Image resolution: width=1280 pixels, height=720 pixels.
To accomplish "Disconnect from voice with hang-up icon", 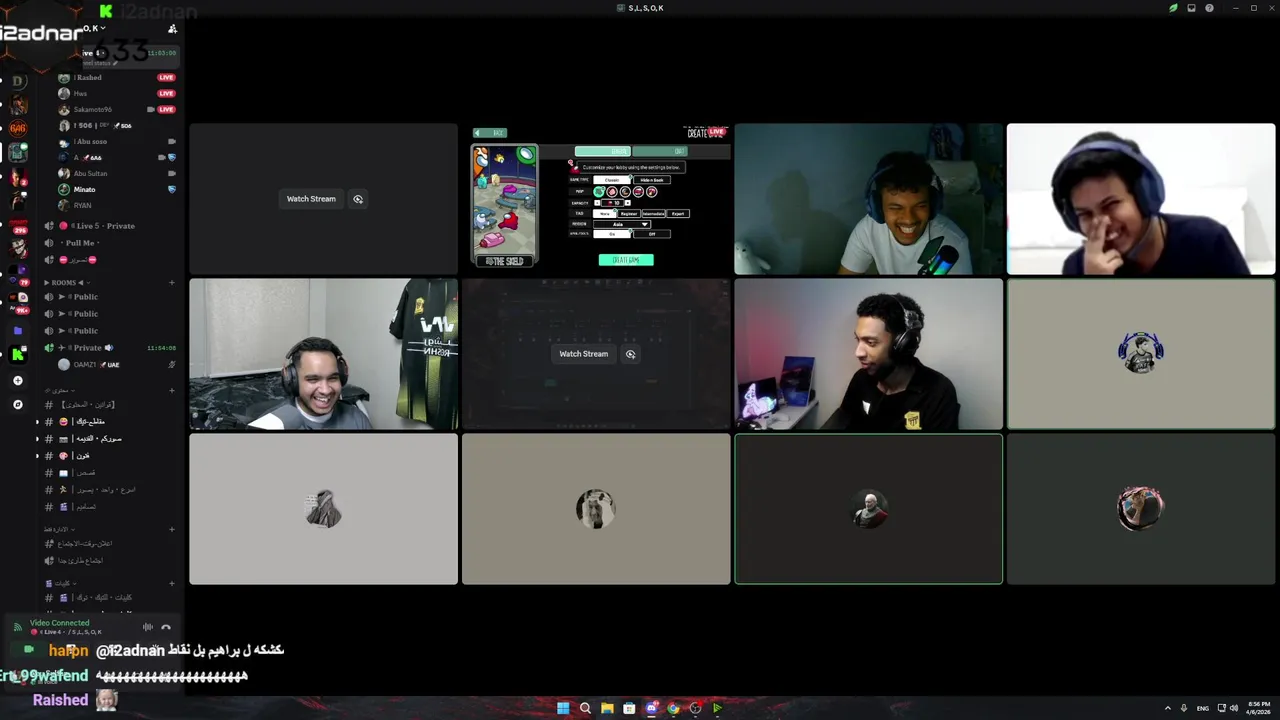I will coord(166,627).
